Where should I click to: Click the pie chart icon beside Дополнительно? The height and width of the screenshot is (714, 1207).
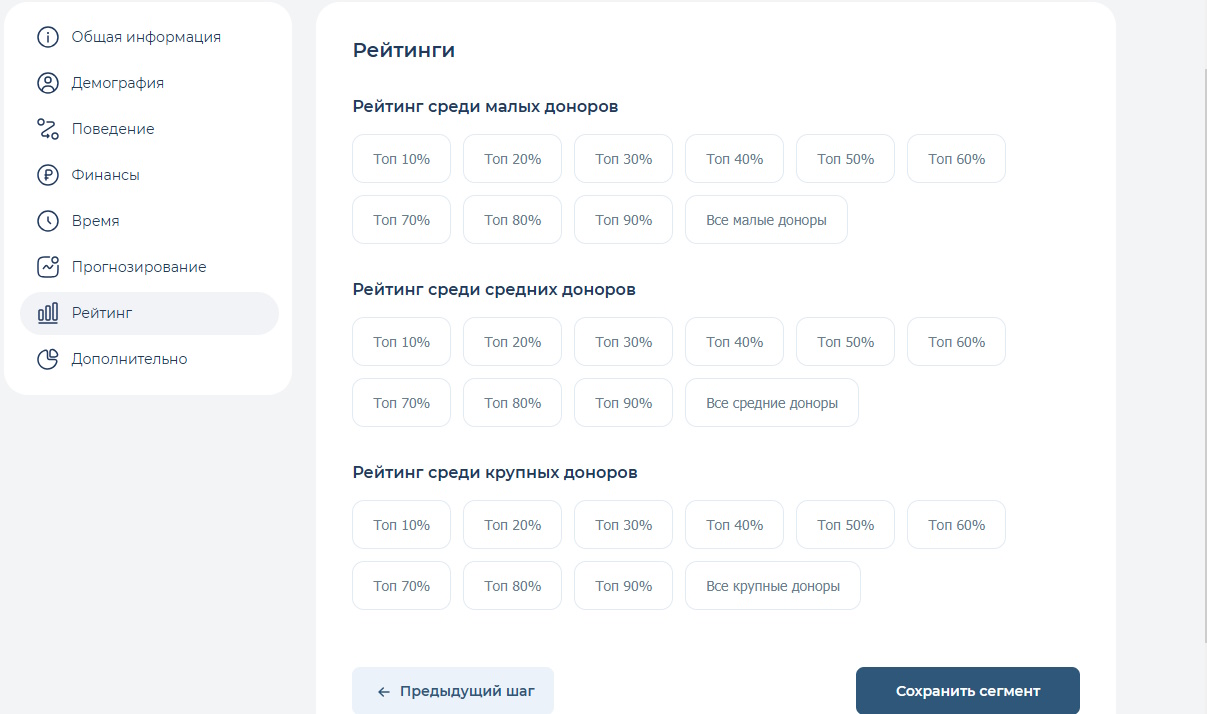coord(48,359)
